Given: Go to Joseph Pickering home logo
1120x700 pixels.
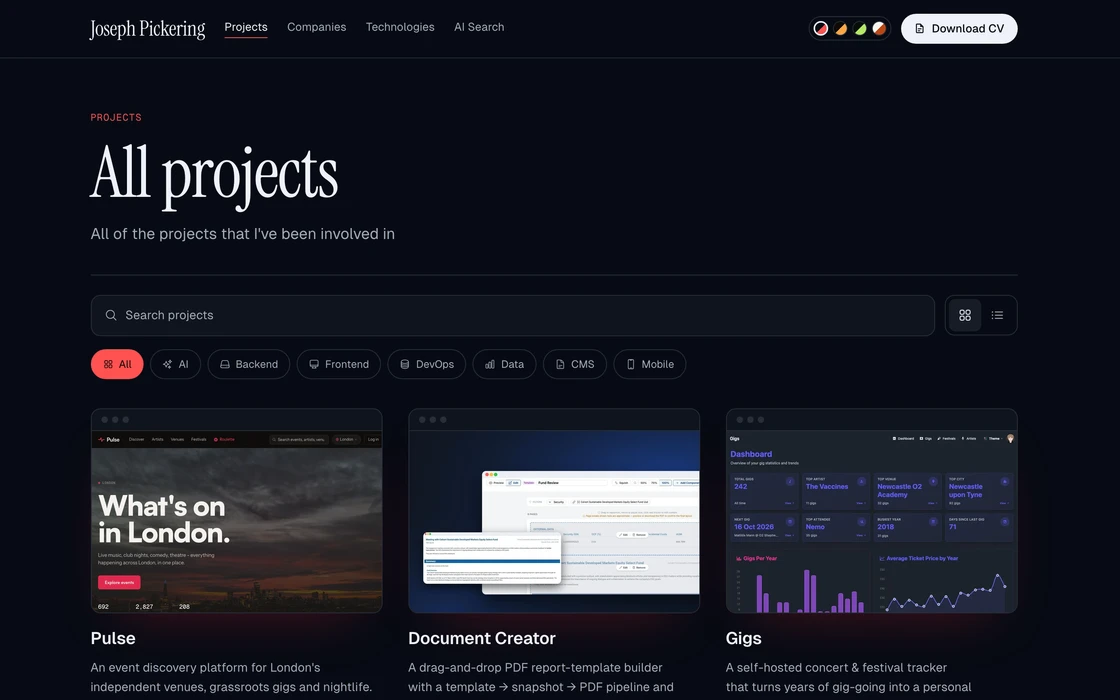Looking at the screenshot, I should (147, 29).
